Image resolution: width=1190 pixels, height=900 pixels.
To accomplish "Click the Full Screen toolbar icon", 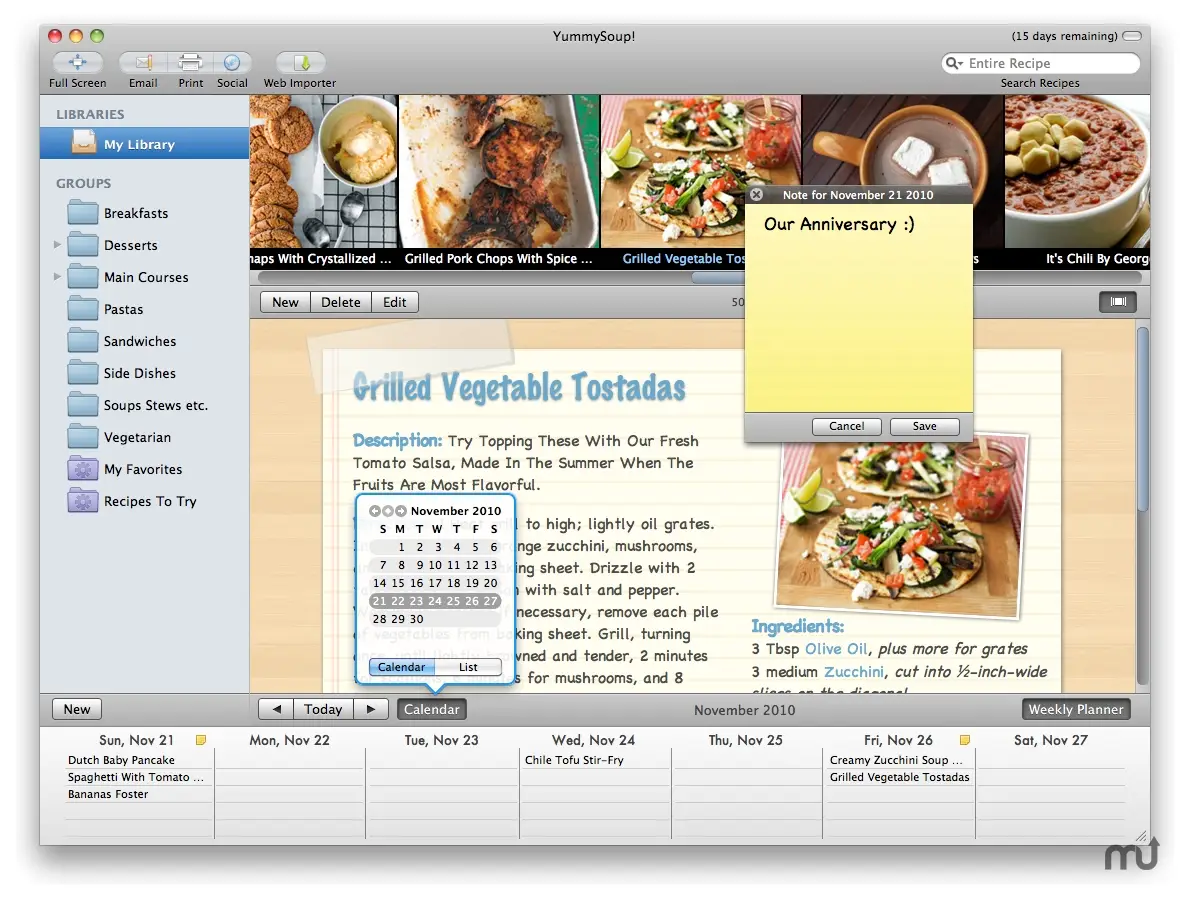I will 77,62.
